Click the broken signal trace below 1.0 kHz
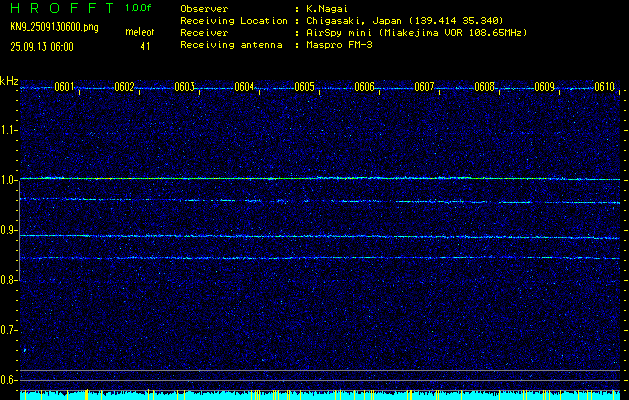 click(x=320, y=201)
